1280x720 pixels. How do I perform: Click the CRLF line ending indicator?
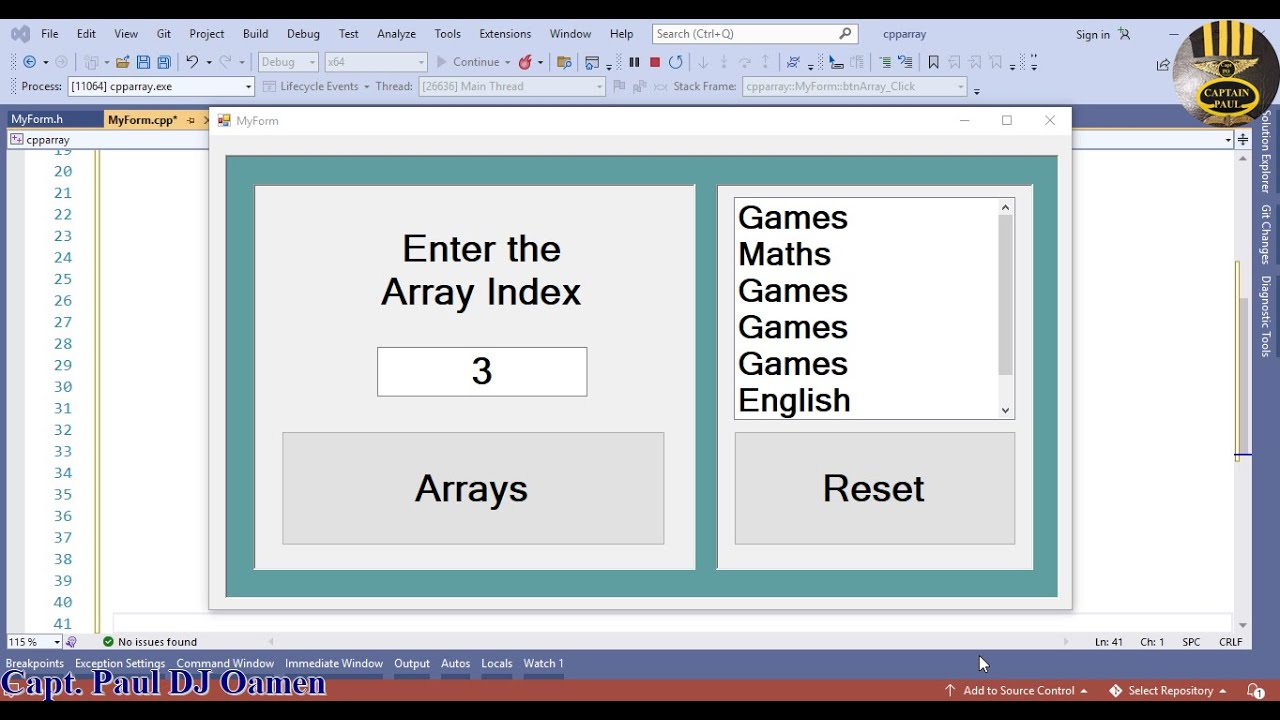coord(1230,642)
